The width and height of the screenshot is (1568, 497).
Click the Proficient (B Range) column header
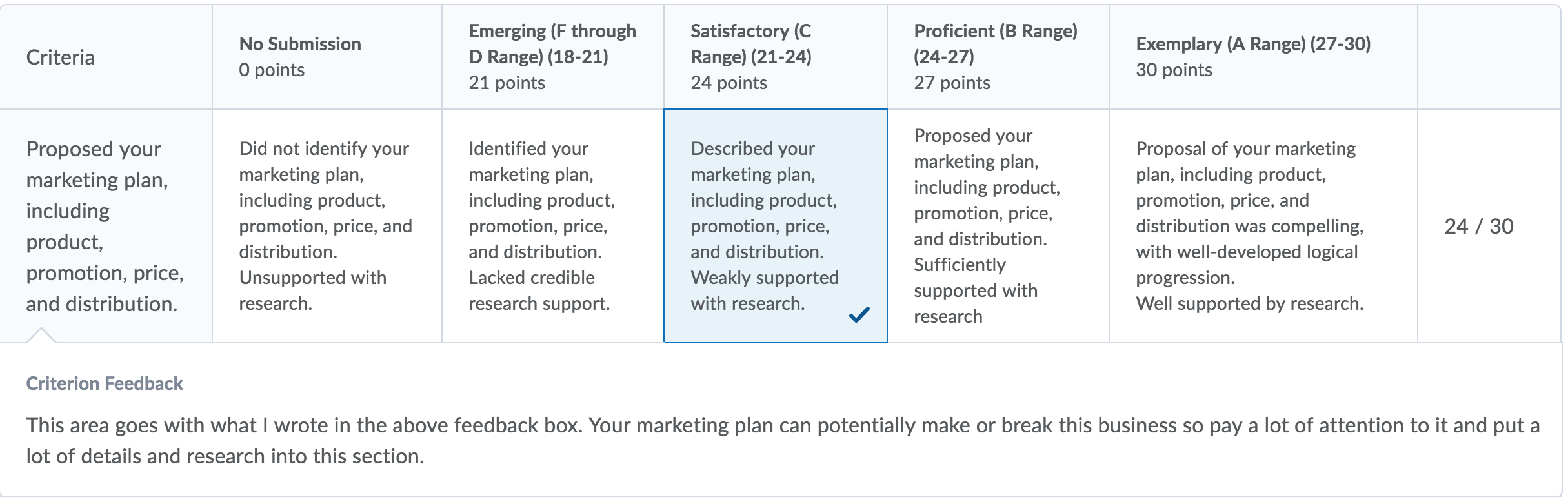coord(998,57)
